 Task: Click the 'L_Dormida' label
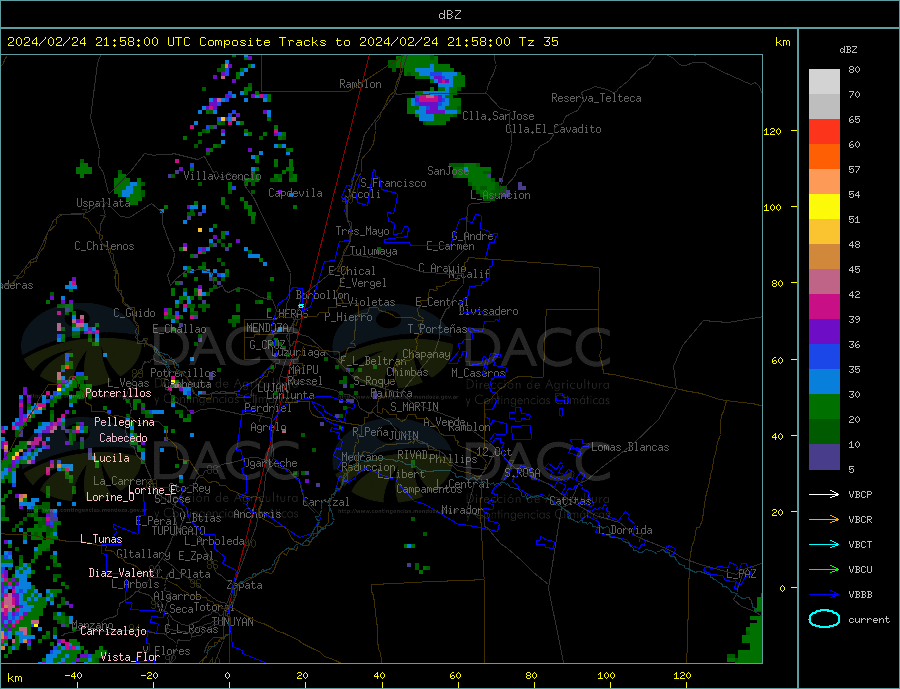626,530
